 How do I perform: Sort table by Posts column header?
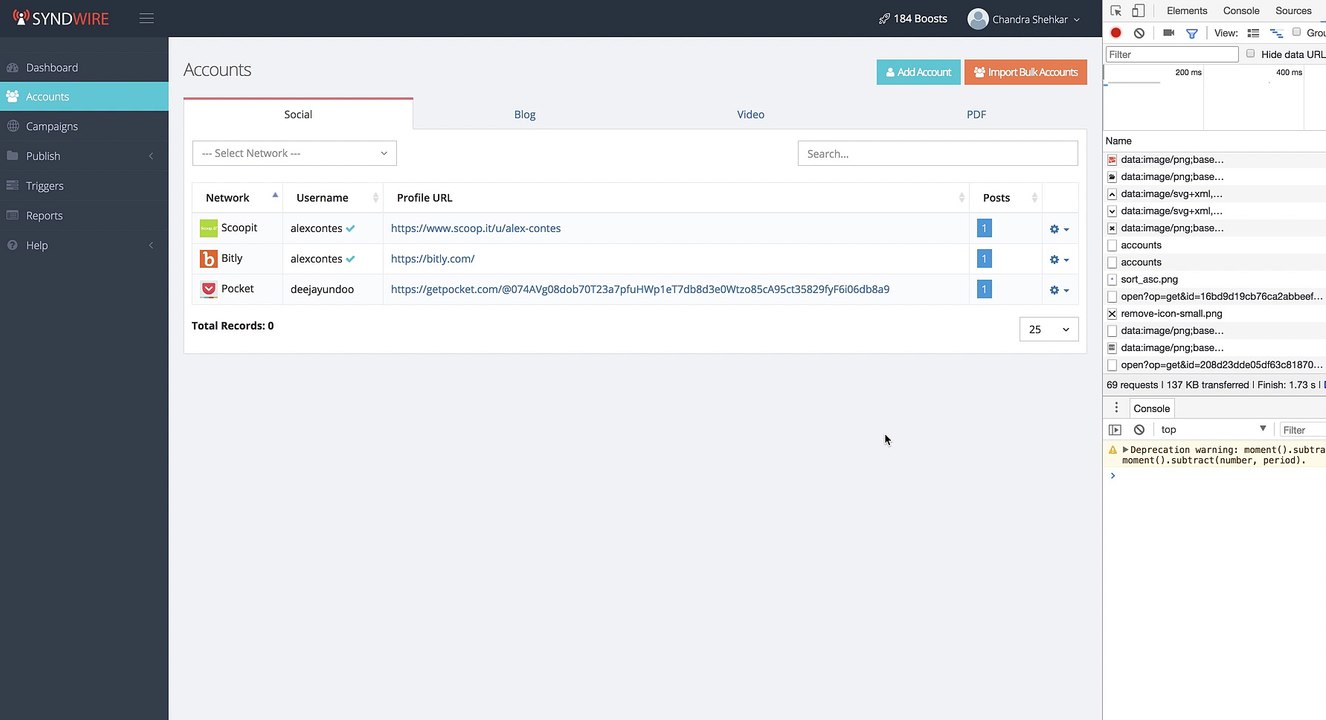click(1006, 198)
